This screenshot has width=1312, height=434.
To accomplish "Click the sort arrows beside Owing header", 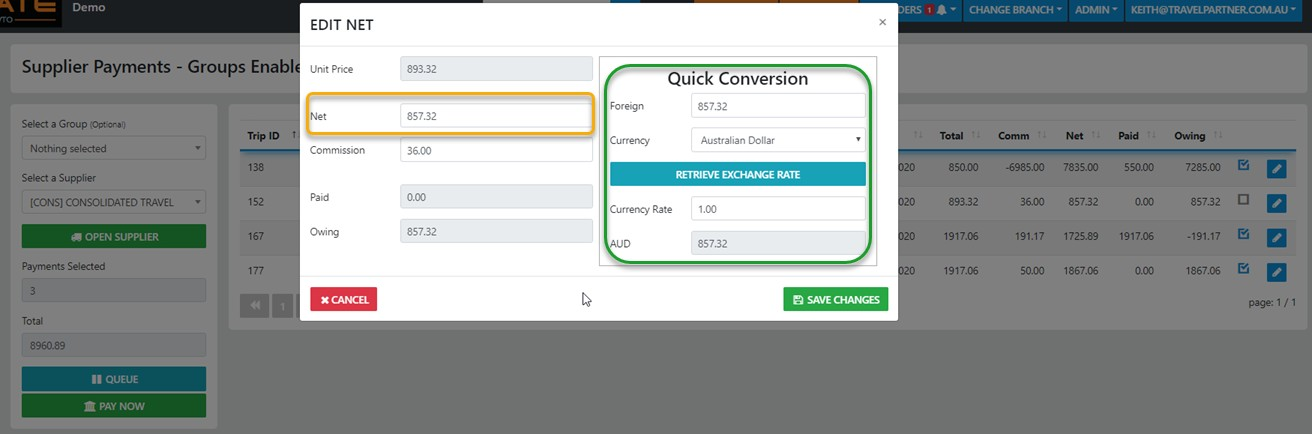I will pyautogui.click(x=1217, y=135).
